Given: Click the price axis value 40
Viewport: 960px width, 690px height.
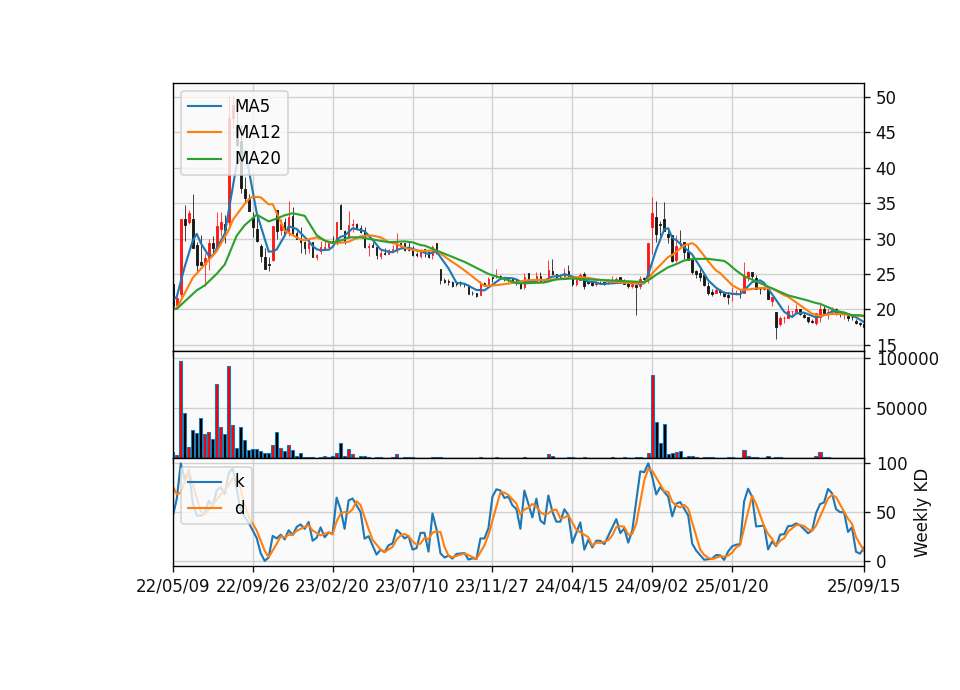Looking at the screenshot, I should coord(885,168).
